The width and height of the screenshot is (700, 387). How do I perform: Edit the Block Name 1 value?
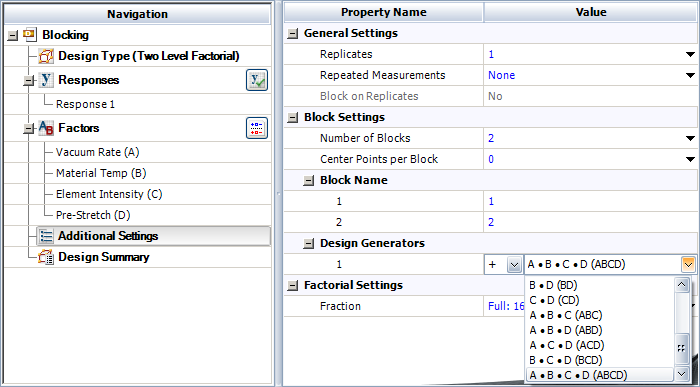click(590, 201)
